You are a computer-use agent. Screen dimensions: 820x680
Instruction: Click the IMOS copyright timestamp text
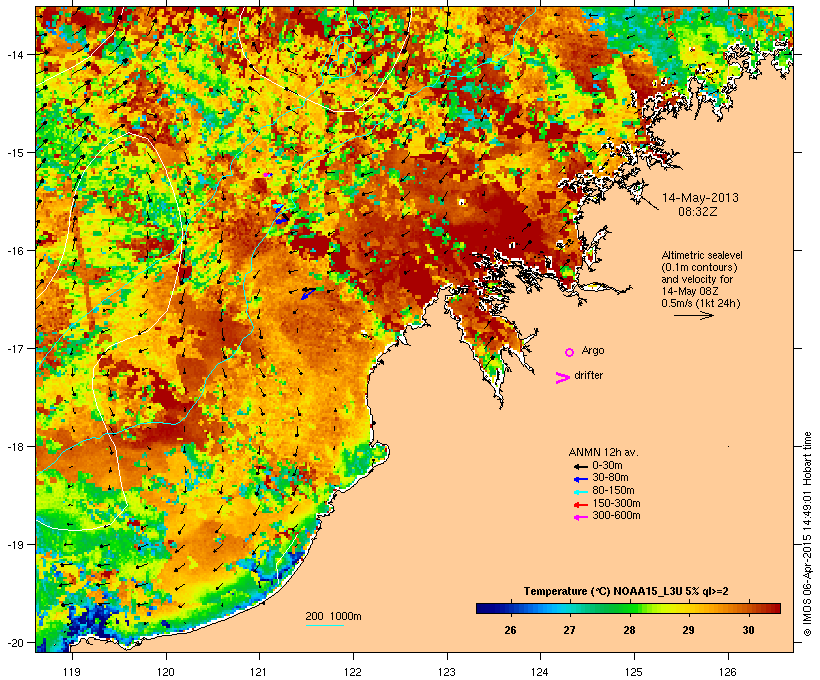pos(807,534)
